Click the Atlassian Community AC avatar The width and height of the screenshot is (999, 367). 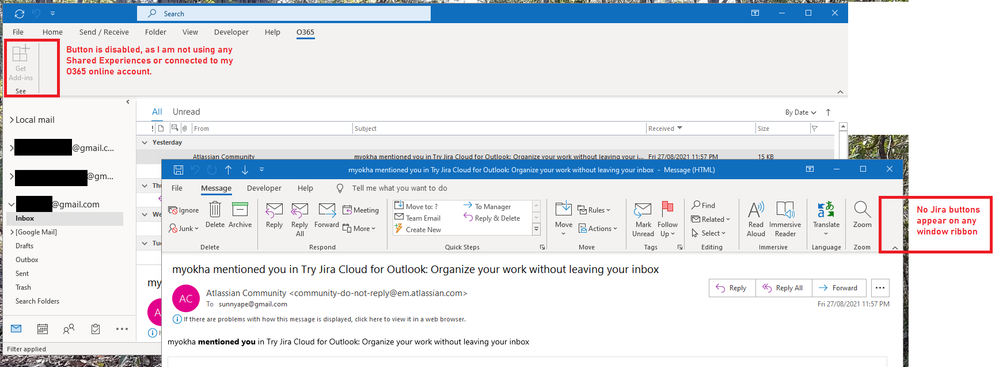click(x=185, y=299)
